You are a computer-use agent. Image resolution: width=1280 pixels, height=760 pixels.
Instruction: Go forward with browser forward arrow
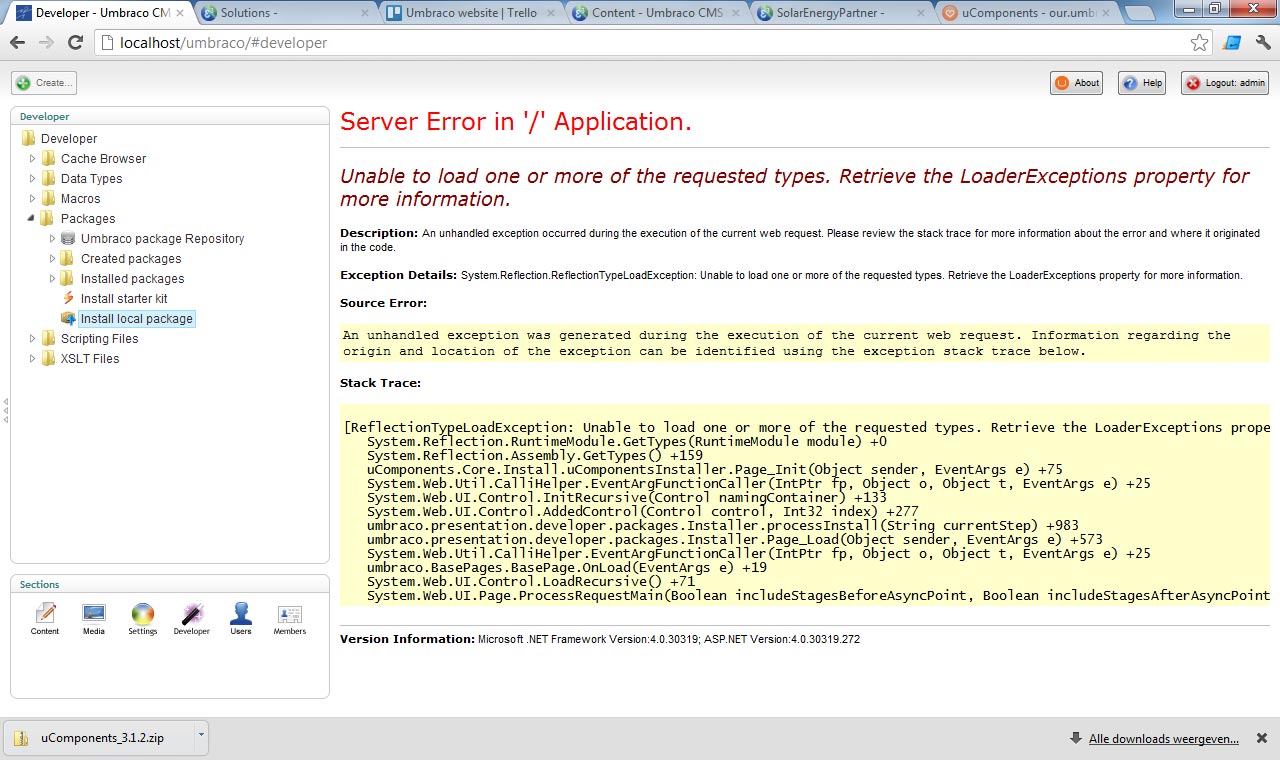(x=46, y=43)
